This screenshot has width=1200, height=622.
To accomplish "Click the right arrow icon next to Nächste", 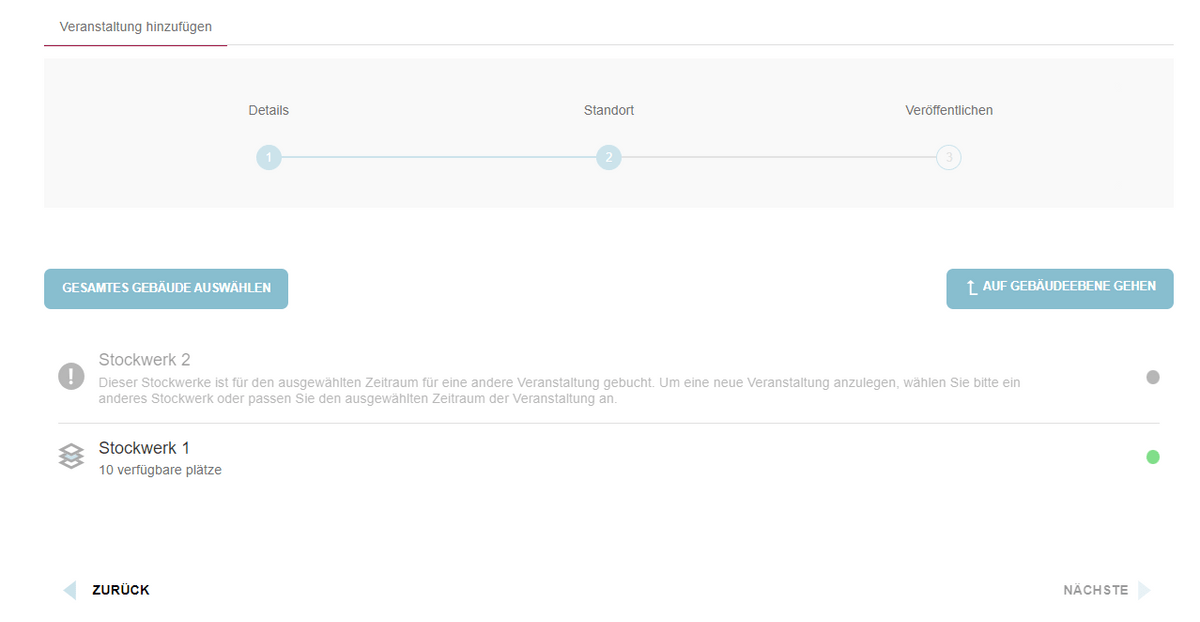I will [x=1144, y=590].
